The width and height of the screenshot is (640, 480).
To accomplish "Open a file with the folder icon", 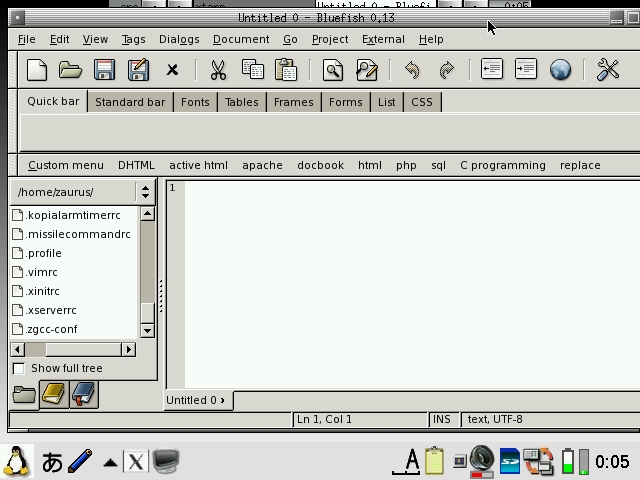I will click(70, 69).
